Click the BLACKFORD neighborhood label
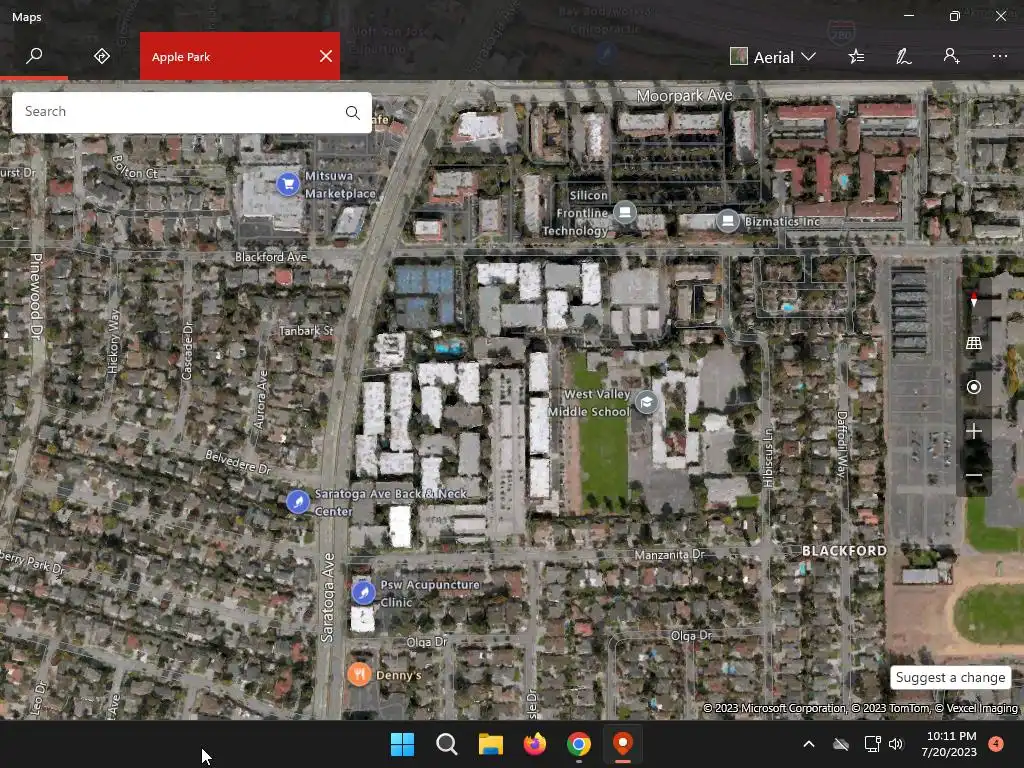1024x768 pixels. (844, 551)
